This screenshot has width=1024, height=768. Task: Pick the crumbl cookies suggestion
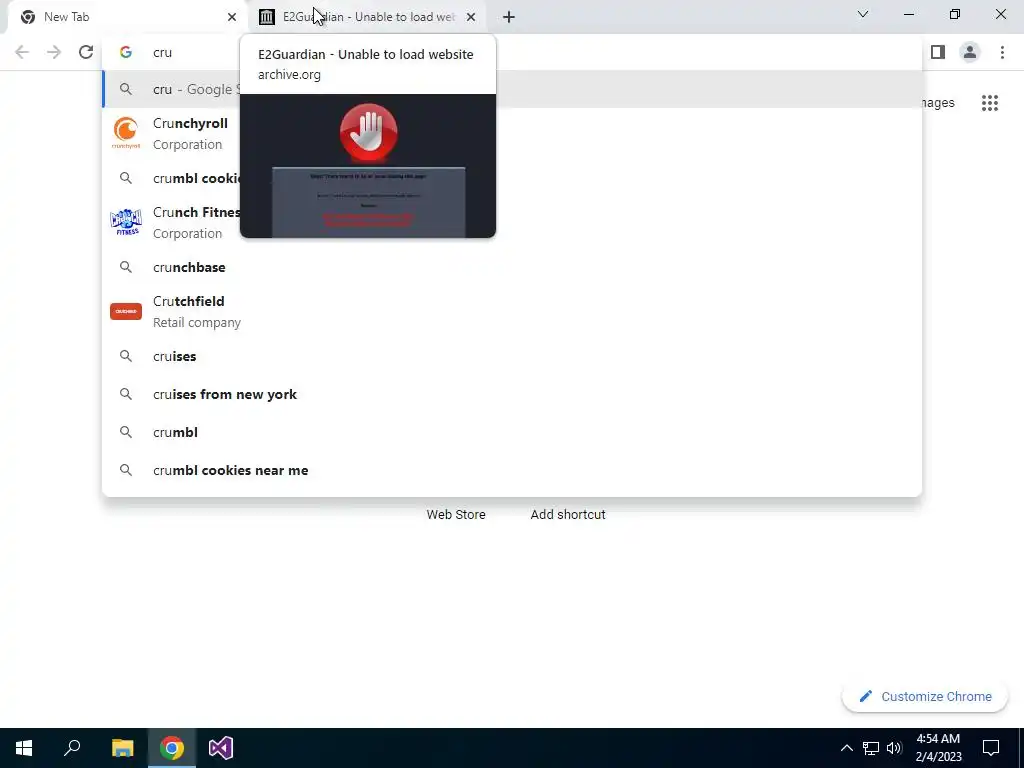(x=512, y=178)
